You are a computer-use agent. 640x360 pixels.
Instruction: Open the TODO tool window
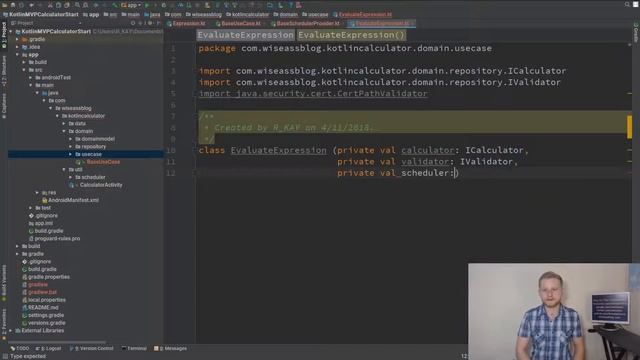[20, 349]
